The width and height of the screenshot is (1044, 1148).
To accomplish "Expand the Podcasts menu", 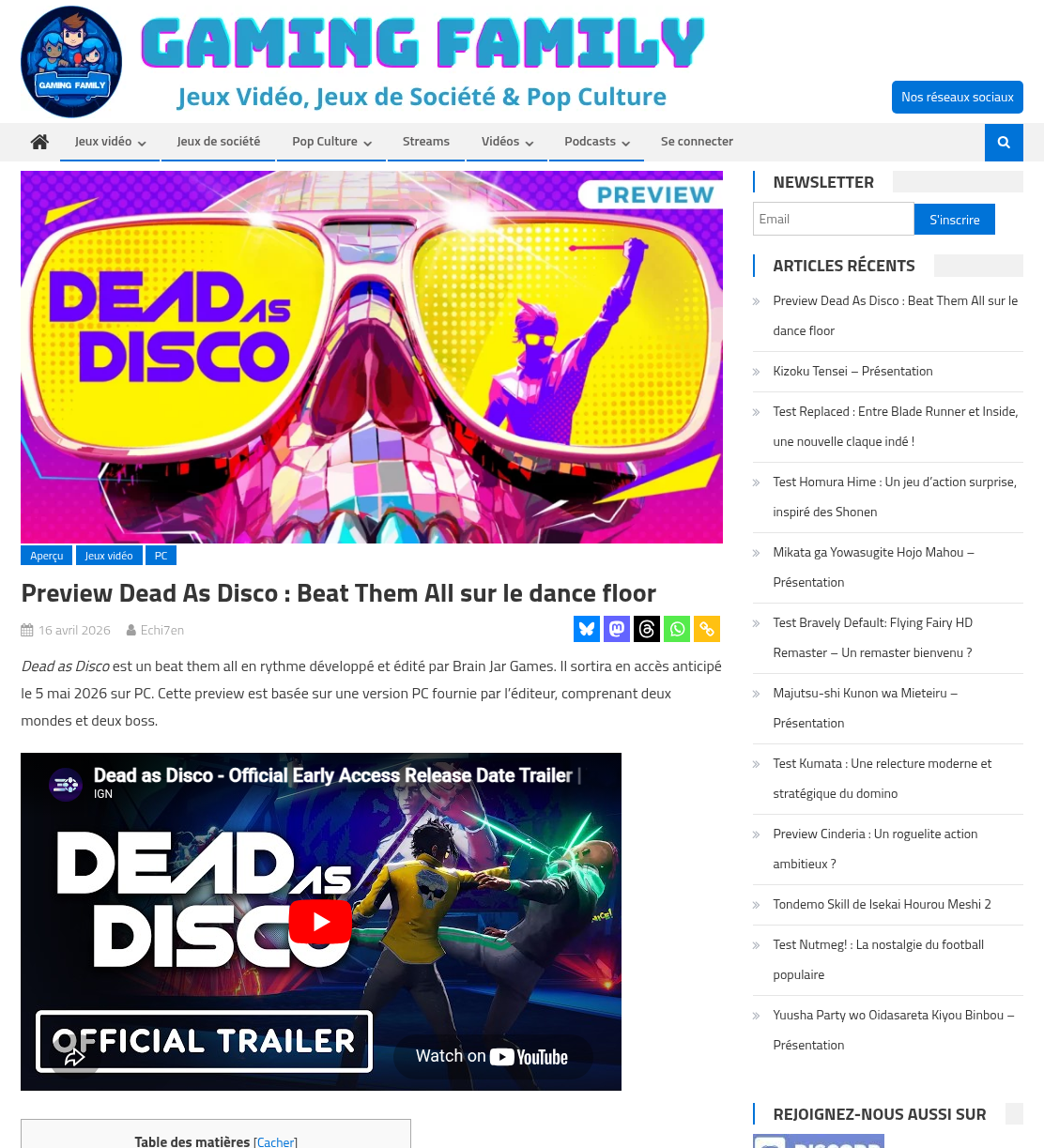I will [596, 142].
